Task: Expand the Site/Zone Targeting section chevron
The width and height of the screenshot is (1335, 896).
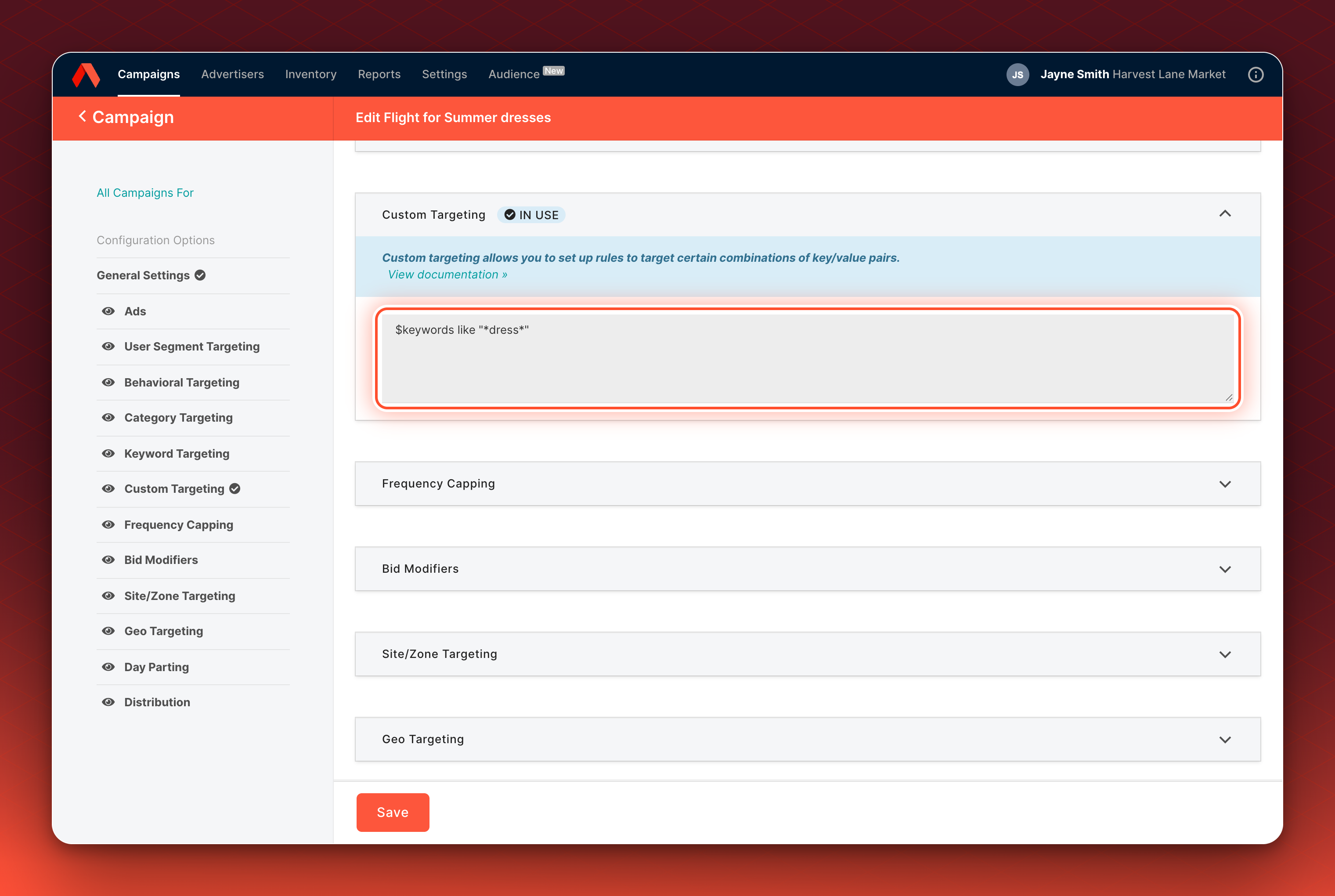Action: point(1225,654)
